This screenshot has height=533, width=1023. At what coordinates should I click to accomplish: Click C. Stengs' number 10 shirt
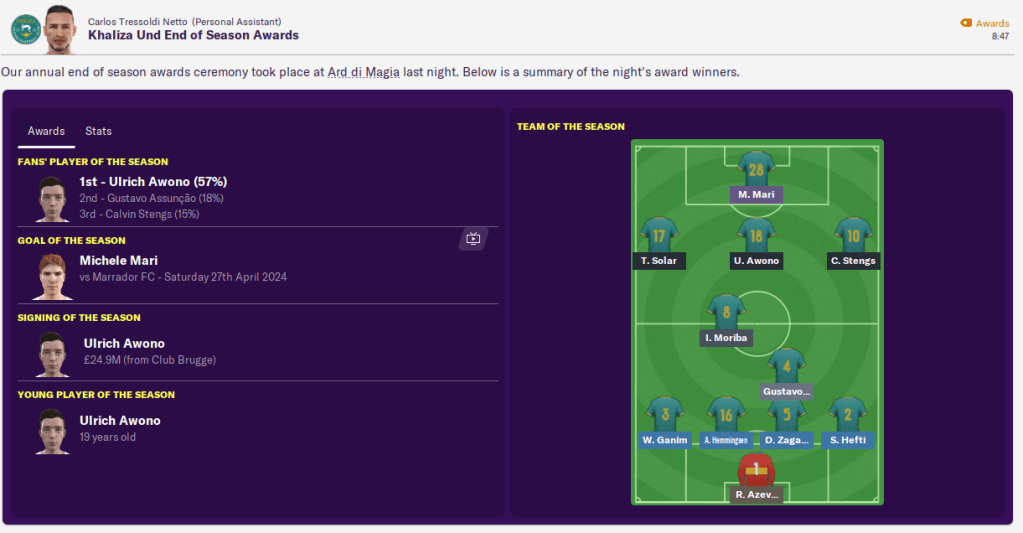coord(853,235)
